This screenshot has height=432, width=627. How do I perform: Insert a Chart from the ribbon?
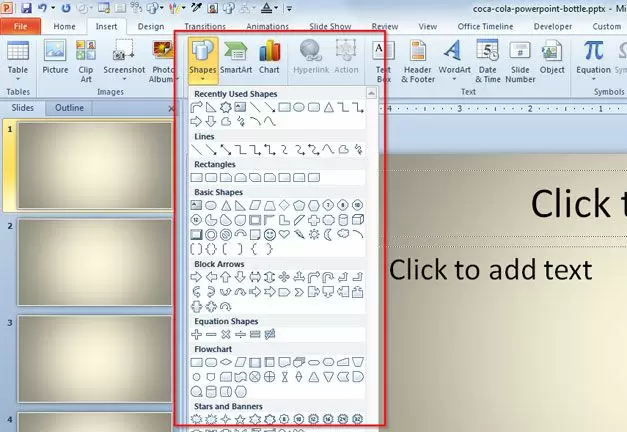(x=269, y=58)
